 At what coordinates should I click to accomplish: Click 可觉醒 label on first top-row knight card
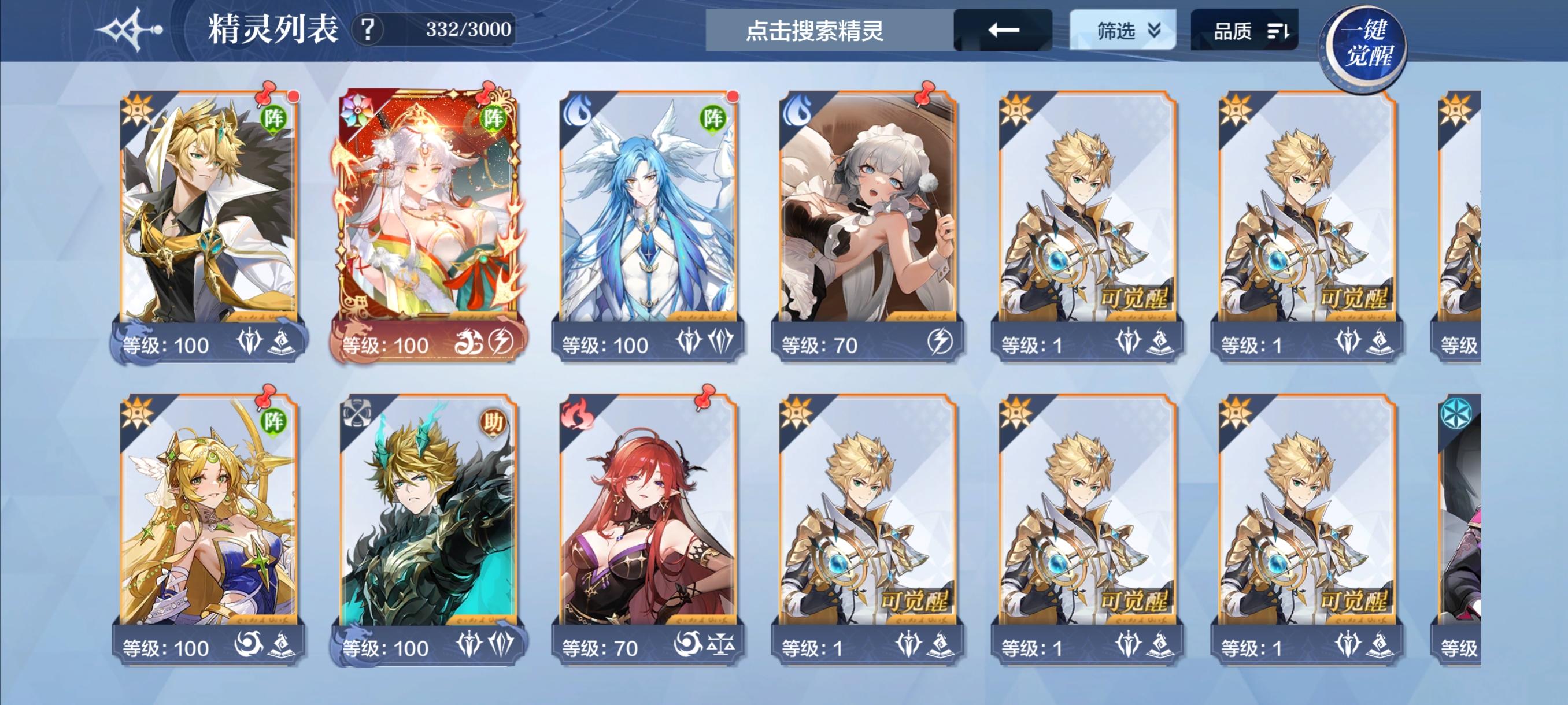(1134, 298)
